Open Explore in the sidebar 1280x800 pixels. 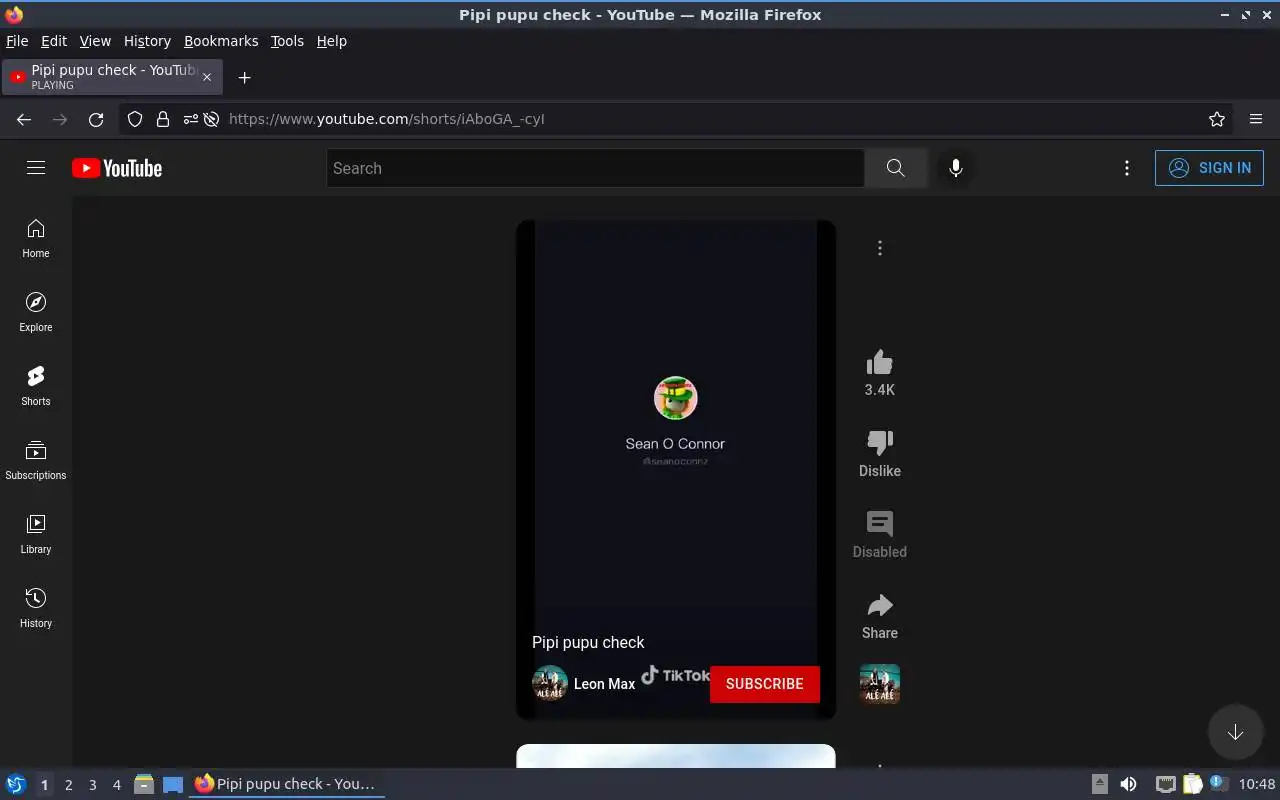click(36, 313)
